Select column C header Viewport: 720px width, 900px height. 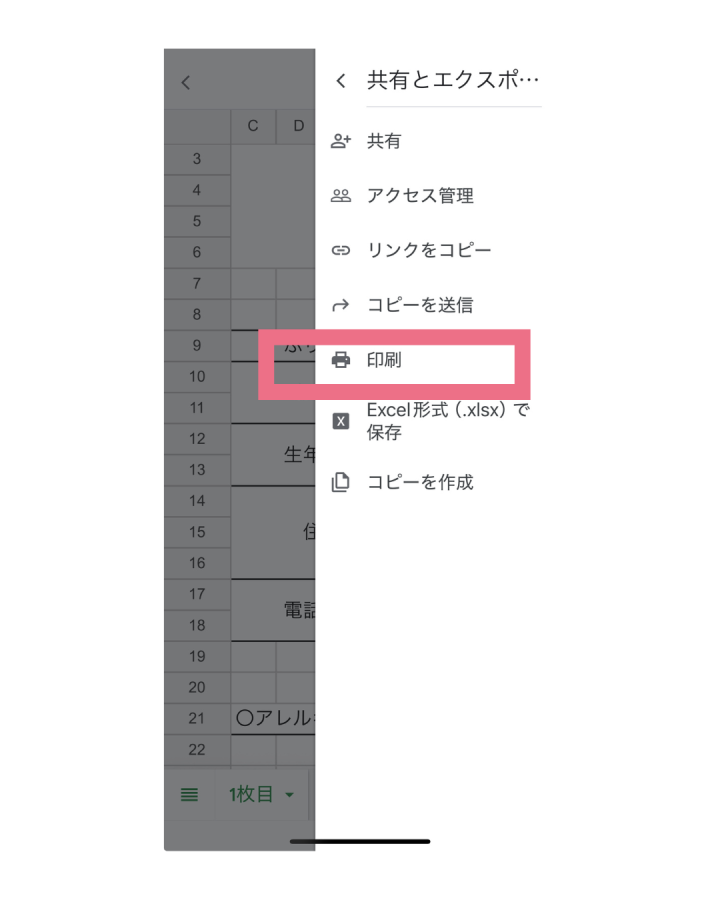pyautogui.click(x=253, y=126)
